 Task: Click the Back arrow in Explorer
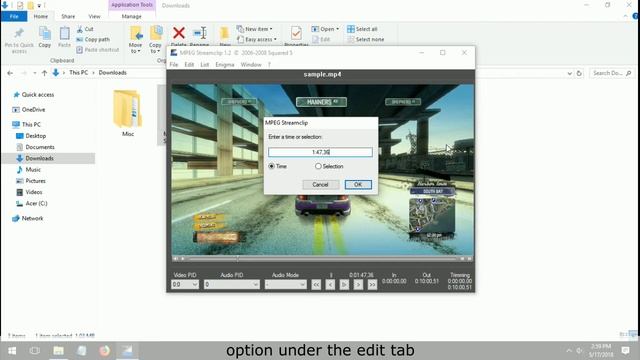tap(10, 73)
